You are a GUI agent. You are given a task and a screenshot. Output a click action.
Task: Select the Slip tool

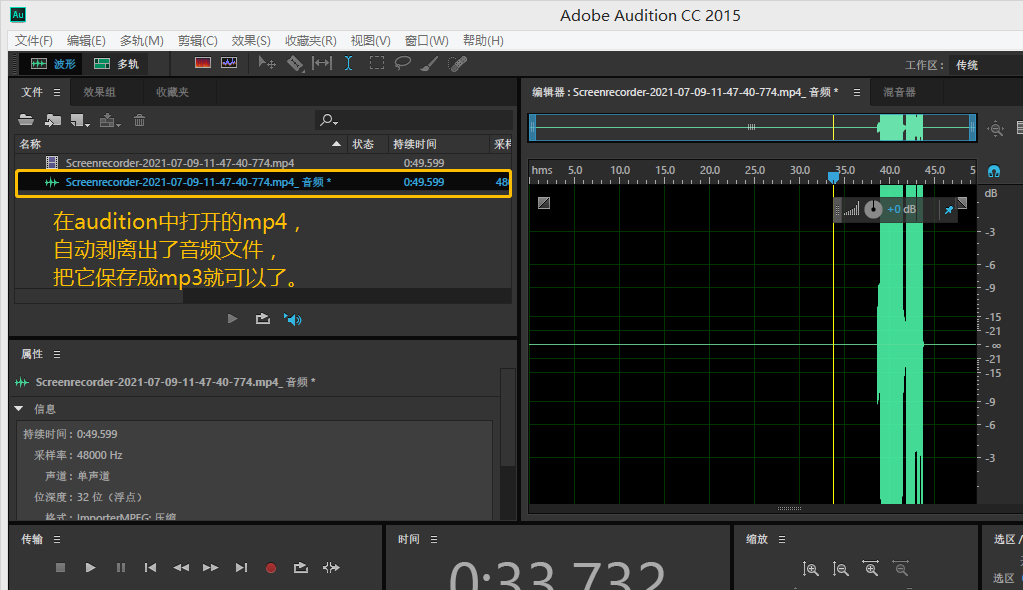(322, 63)
